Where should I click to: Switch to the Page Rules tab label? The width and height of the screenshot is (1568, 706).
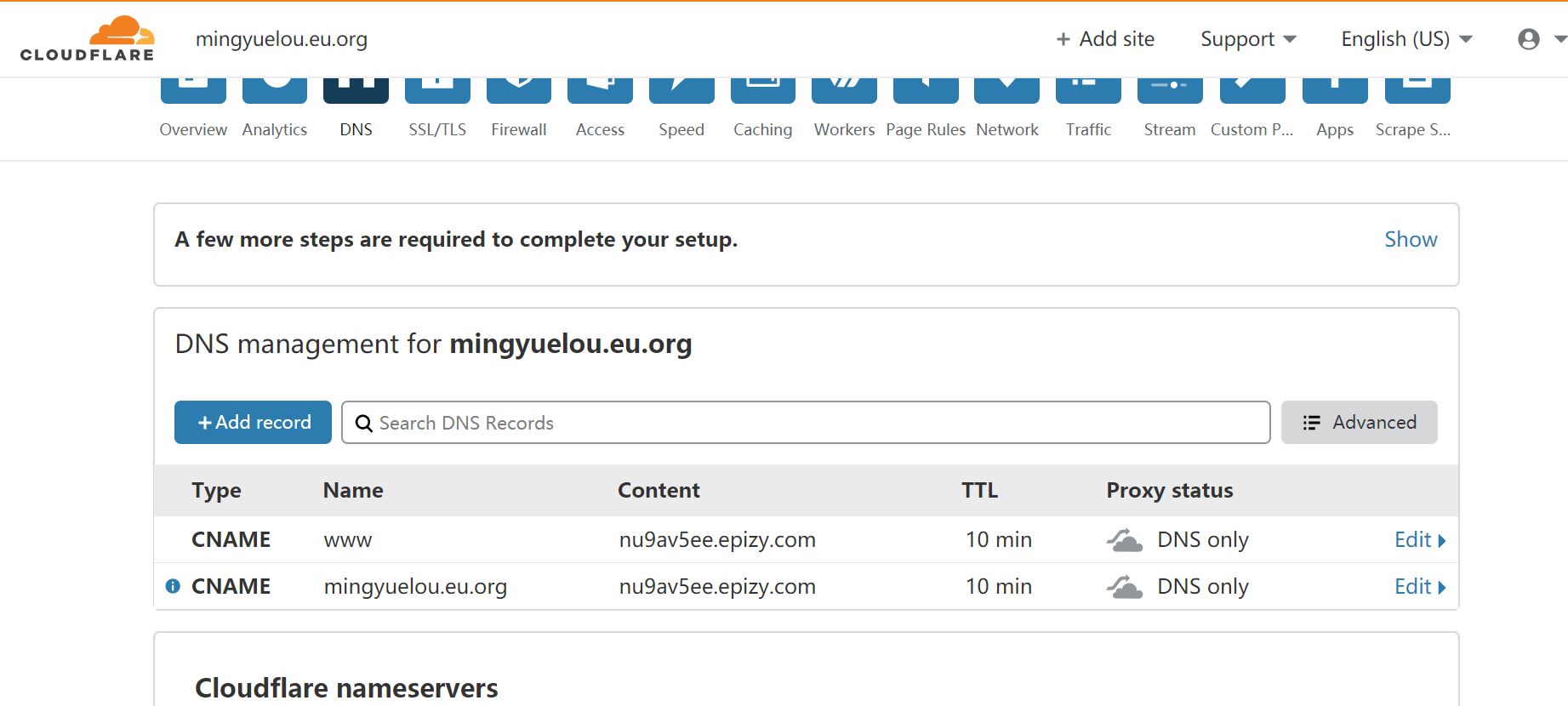point(926,129)
